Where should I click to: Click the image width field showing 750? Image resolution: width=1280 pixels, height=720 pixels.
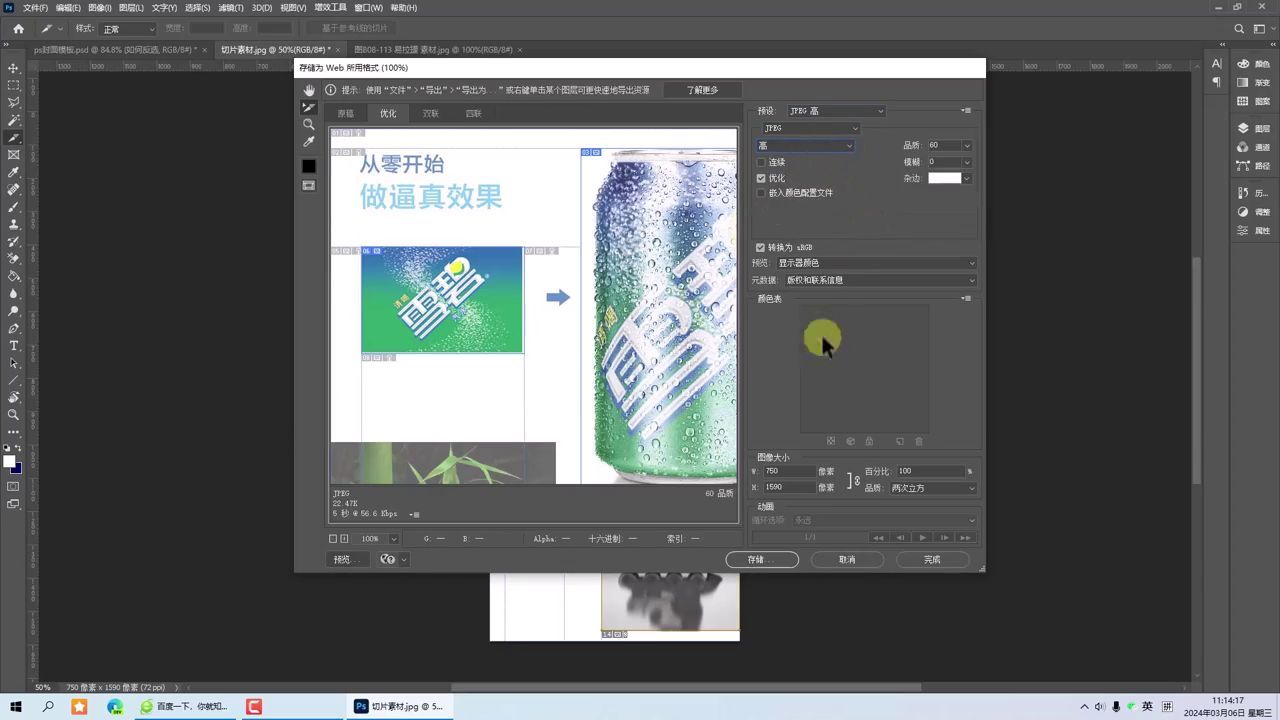pyautogui.click(x=788, y=471)
